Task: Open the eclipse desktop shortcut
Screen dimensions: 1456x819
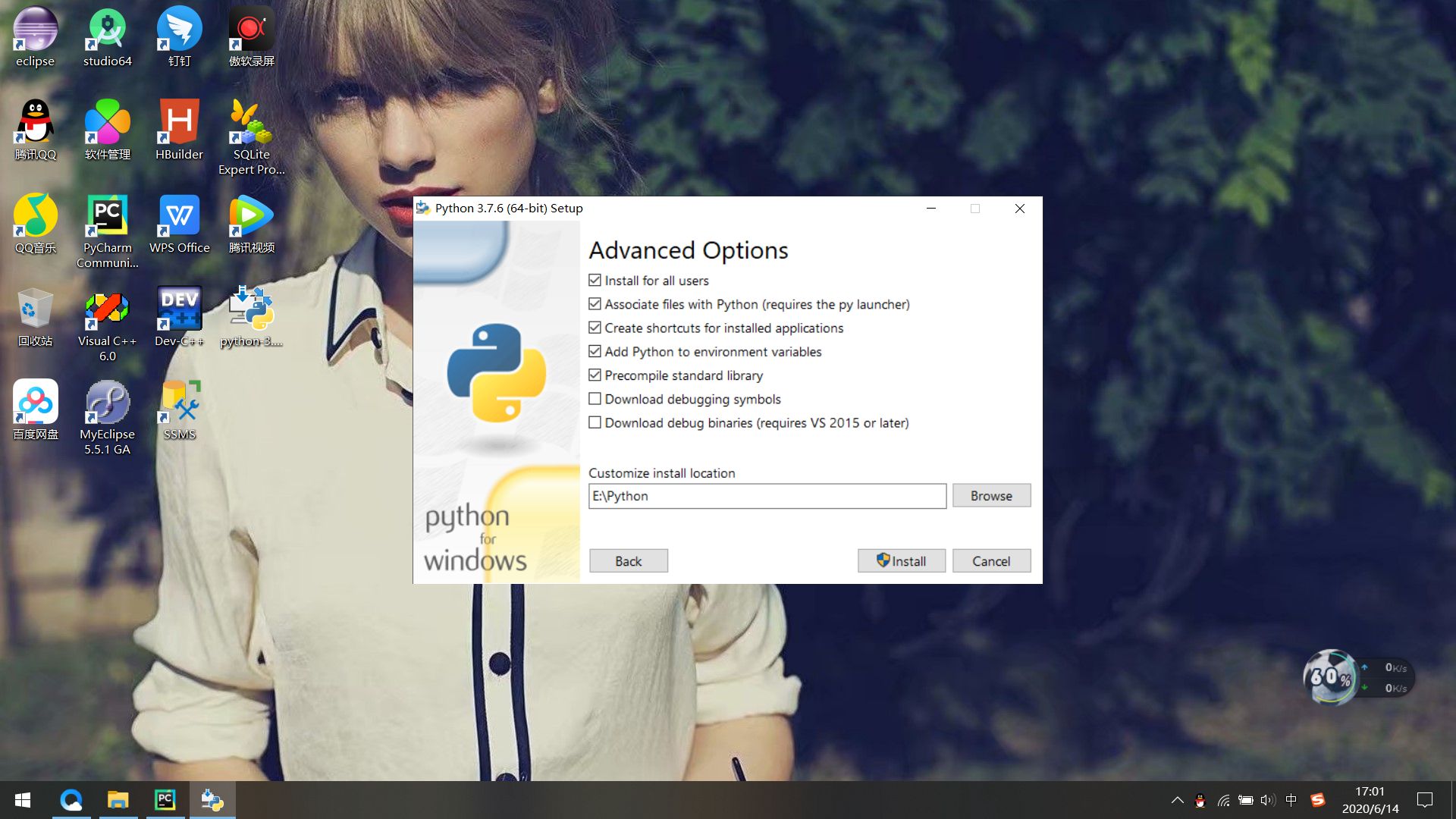Action: (35, 36)
